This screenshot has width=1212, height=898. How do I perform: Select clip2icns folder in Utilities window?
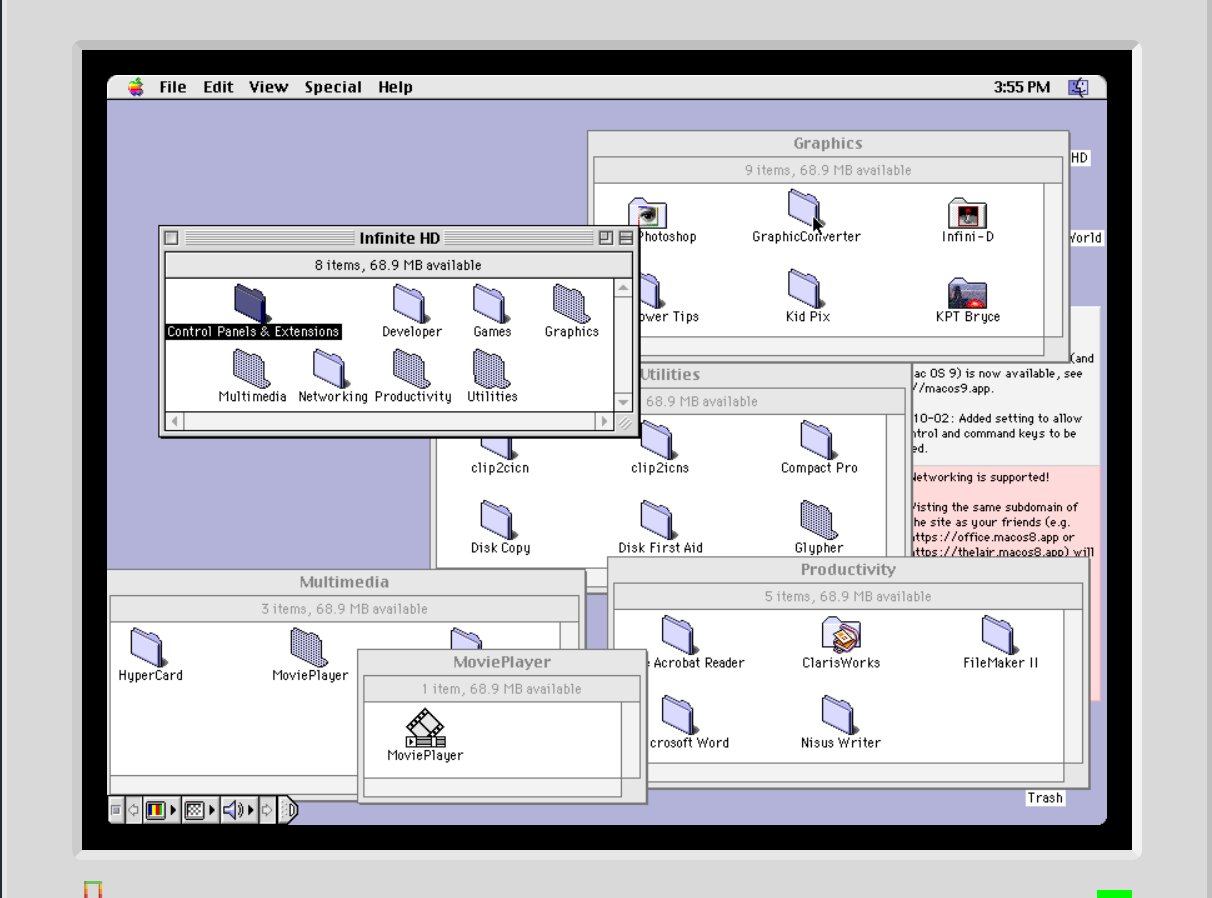click(657, 439)
